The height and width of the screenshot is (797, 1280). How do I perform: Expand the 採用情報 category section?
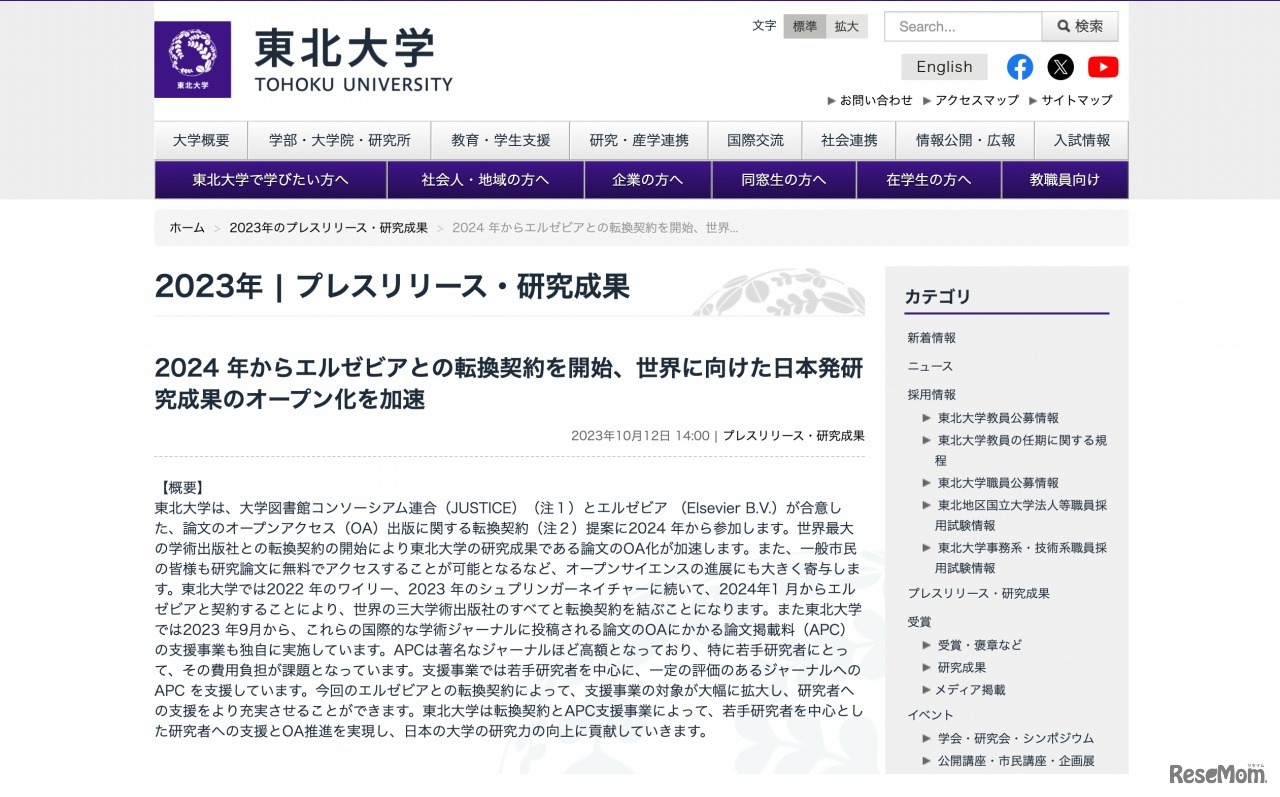point(931,394)
